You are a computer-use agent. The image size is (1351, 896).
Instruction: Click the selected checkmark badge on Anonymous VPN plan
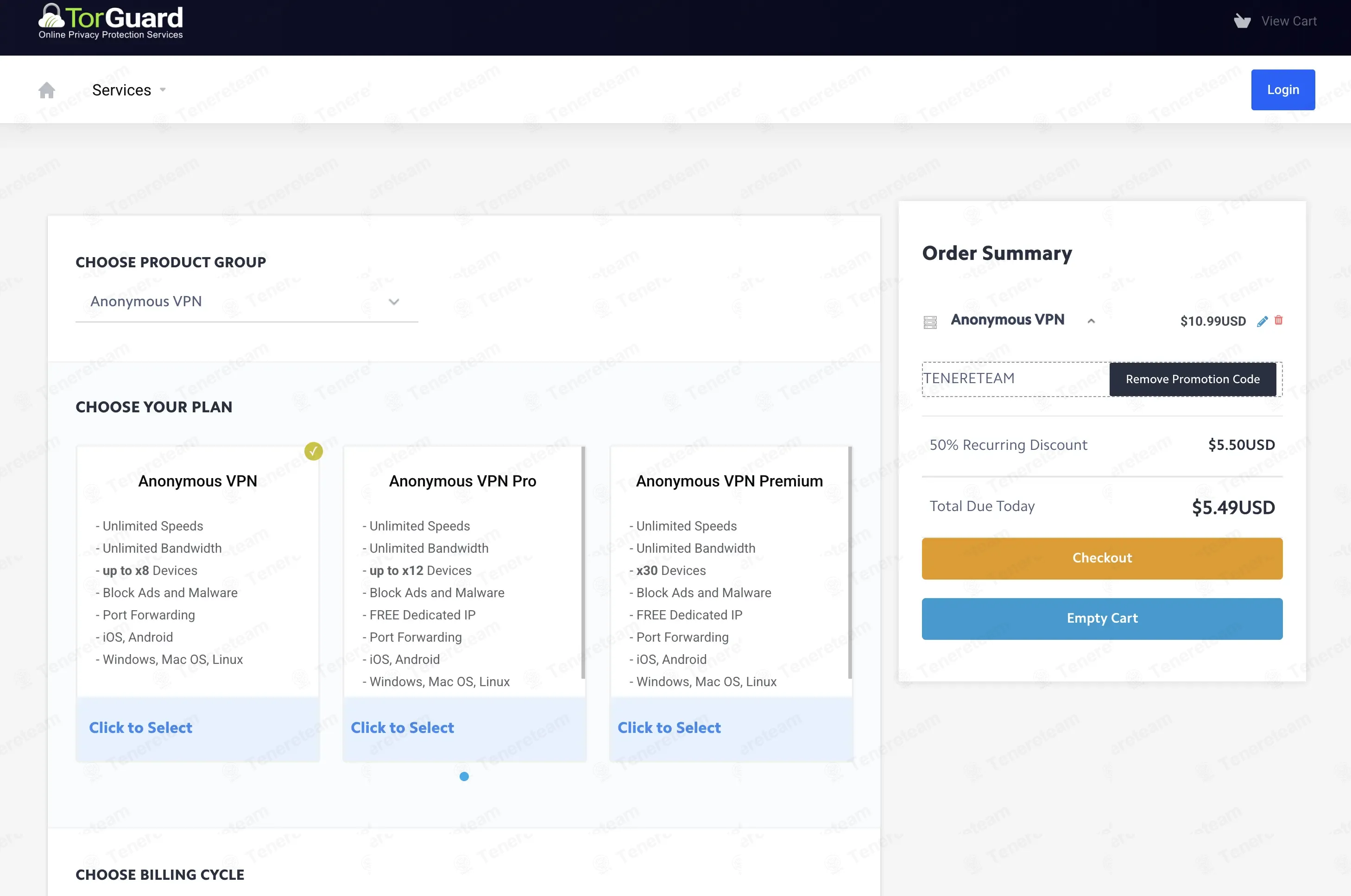click(x=313, y=451)
